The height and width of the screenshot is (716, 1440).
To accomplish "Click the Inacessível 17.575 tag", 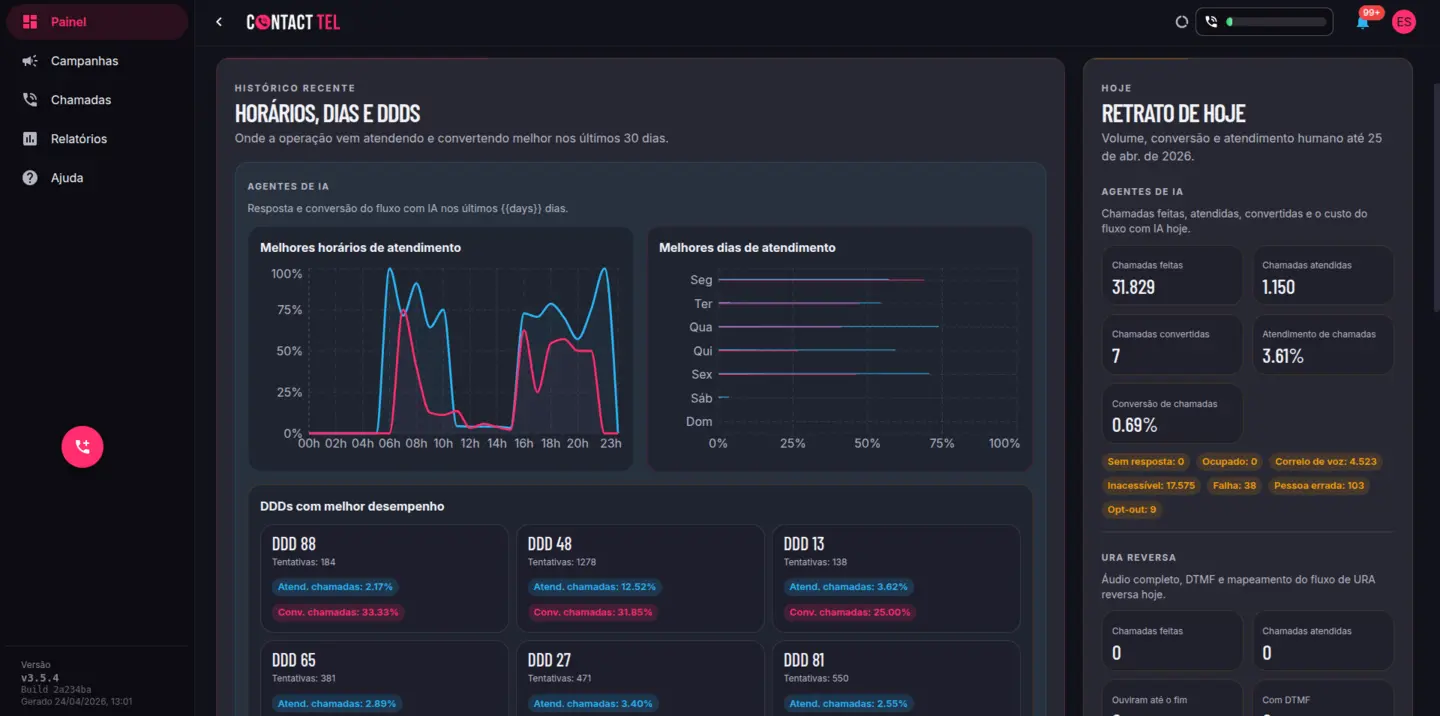I will point(1150,486).
